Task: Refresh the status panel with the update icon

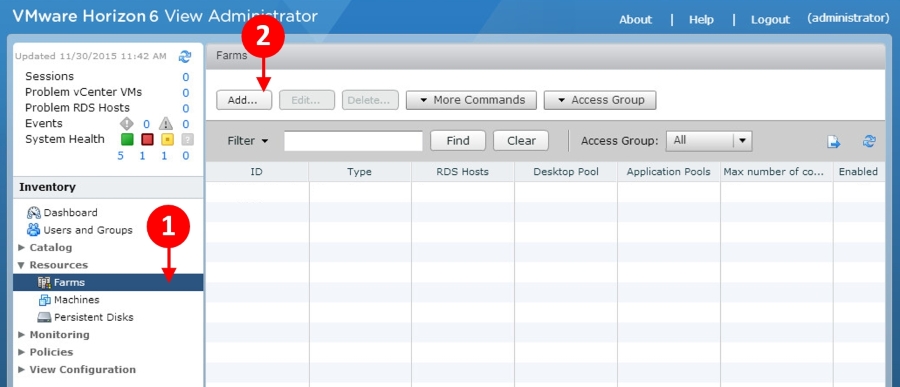Action: [x=185, y=56]
